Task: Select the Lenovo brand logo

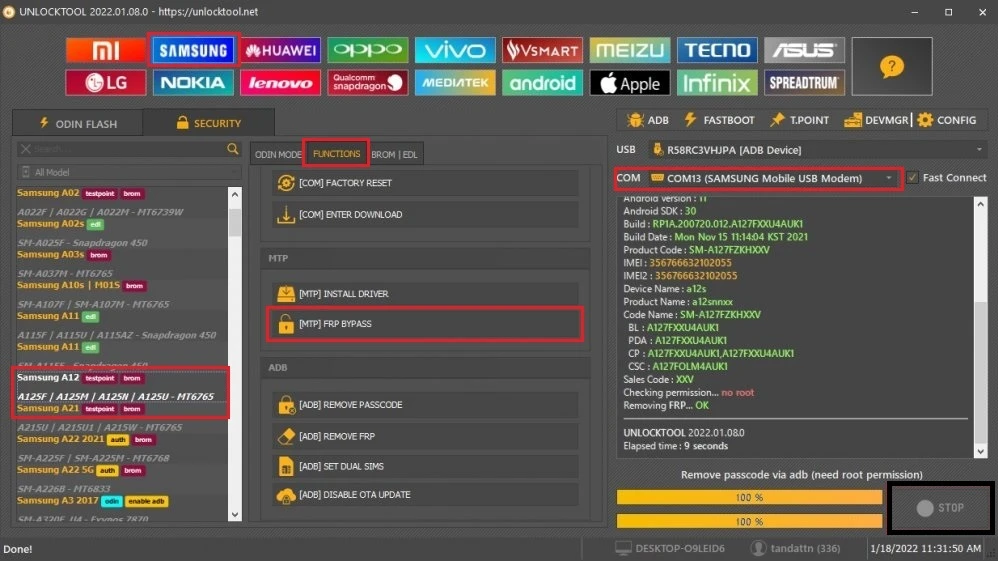Action: coord(280,83)
